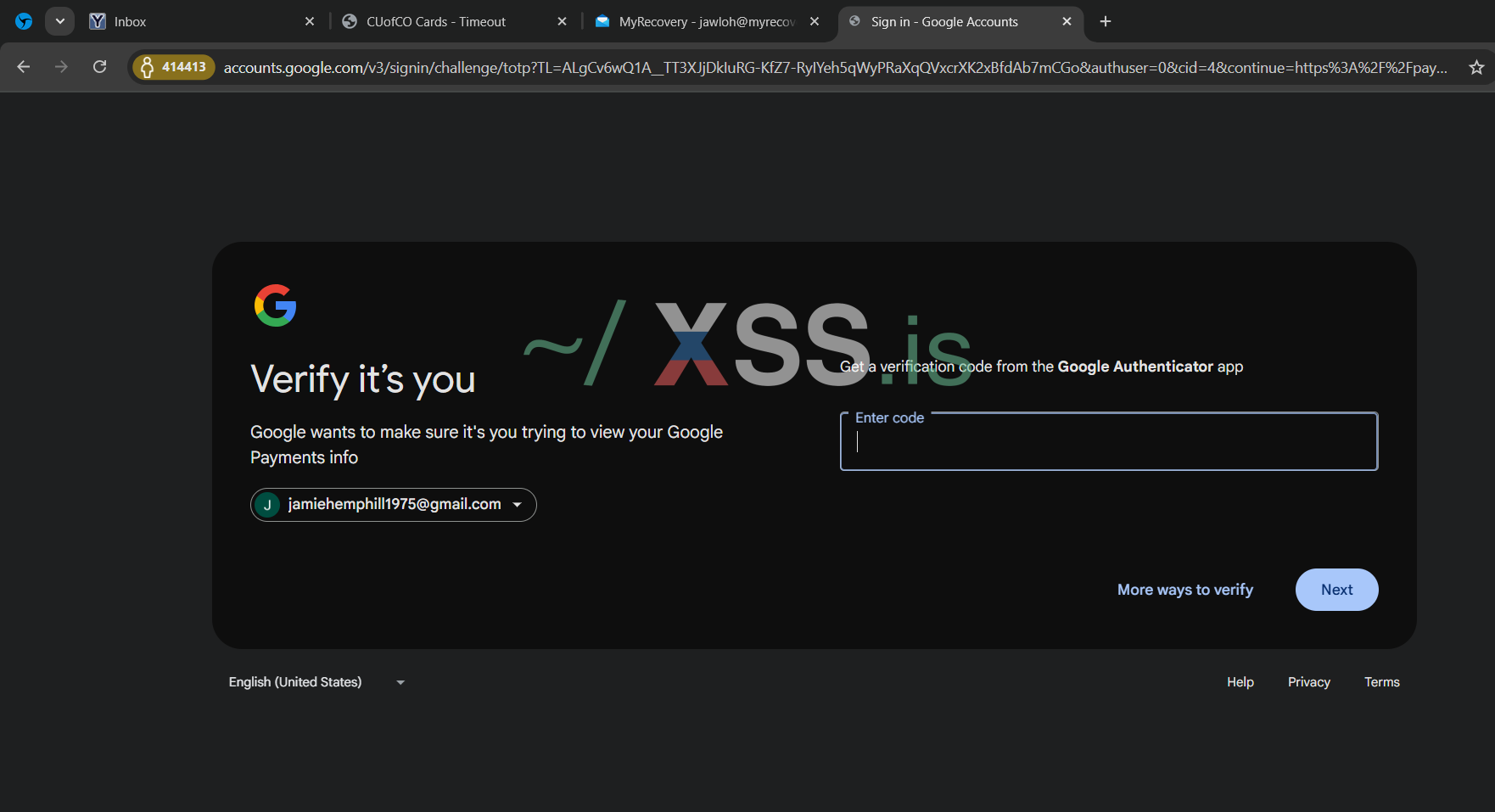Image resolution: width=1495 pixels, height=812 pixels.
Task: Click the More ways to verify link
Action: 1184,590
